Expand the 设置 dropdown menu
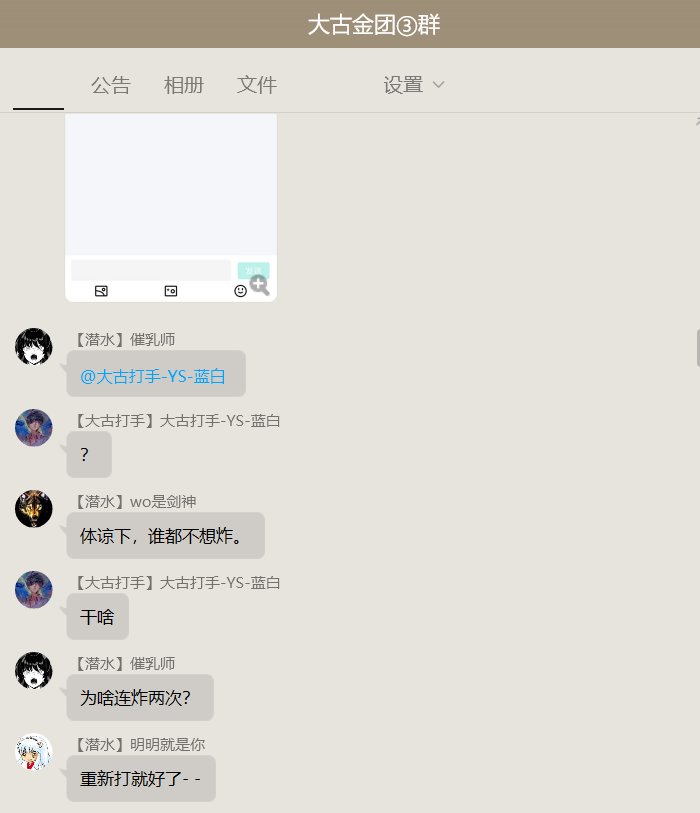The width and height of the screenshot is (700, 813). click(x=413, y=85)
